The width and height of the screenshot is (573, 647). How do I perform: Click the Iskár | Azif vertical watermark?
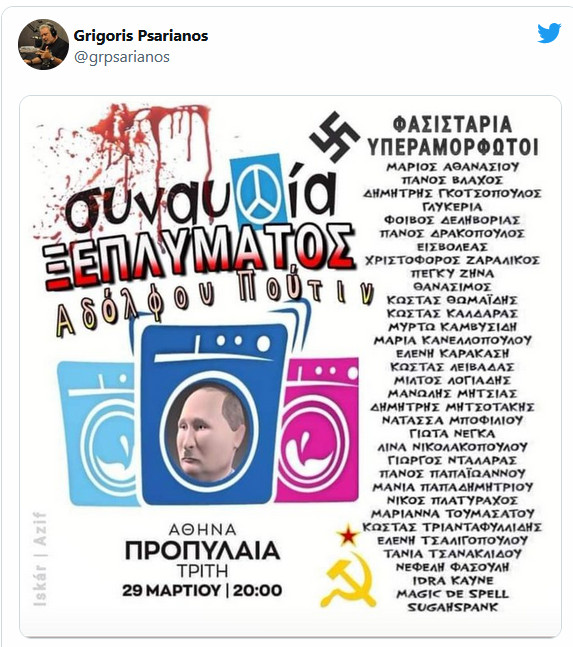point(40,559)
